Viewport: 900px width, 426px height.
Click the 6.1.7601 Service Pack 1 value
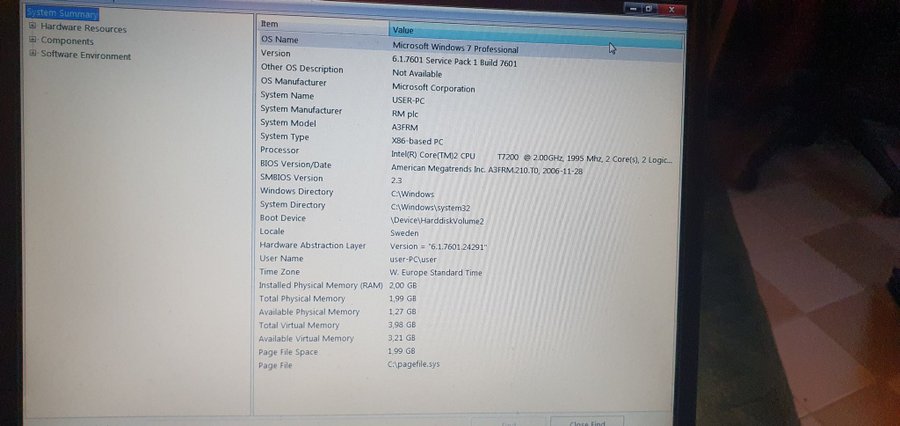point(455,61)
